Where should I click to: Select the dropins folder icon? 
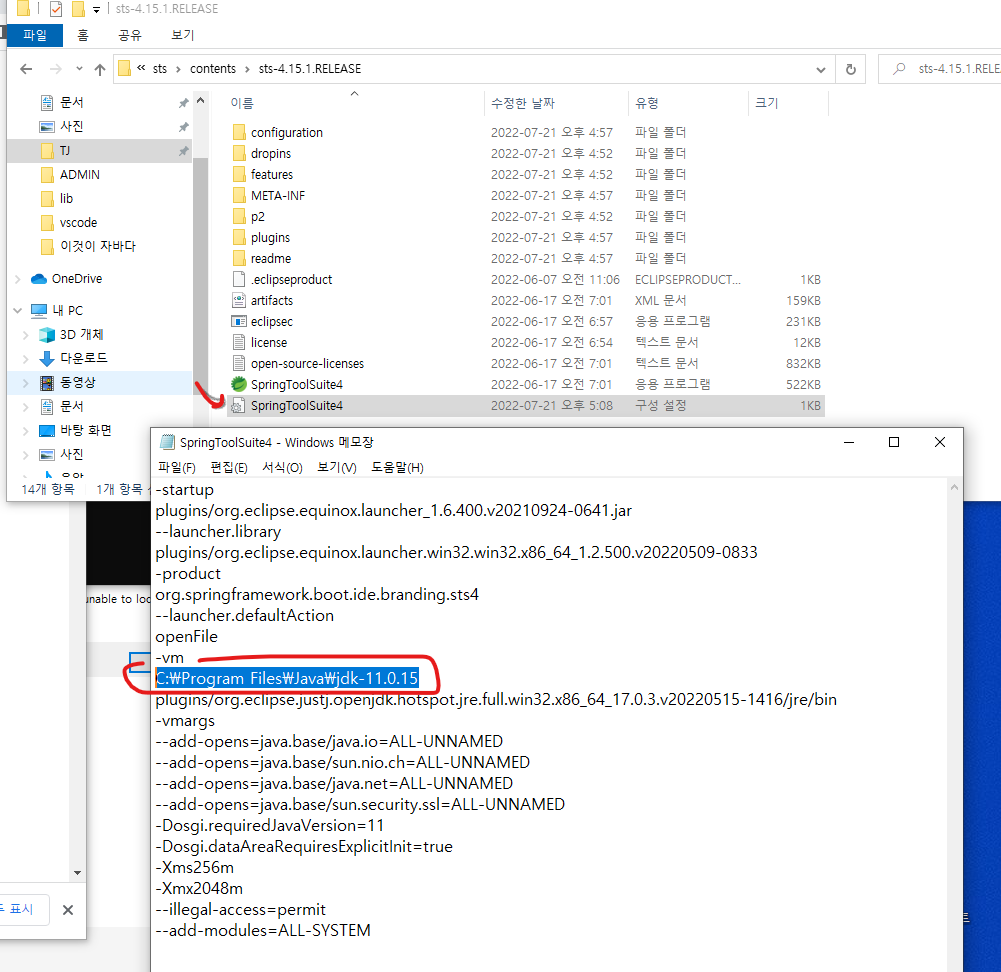[x=239, y=153]
